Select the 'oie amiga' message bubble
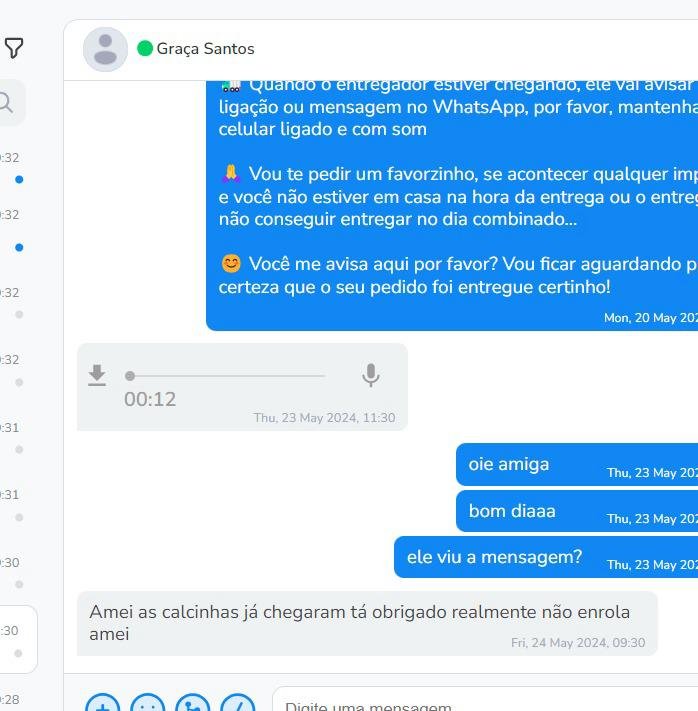The image size is (698, 711). [577, 465]
